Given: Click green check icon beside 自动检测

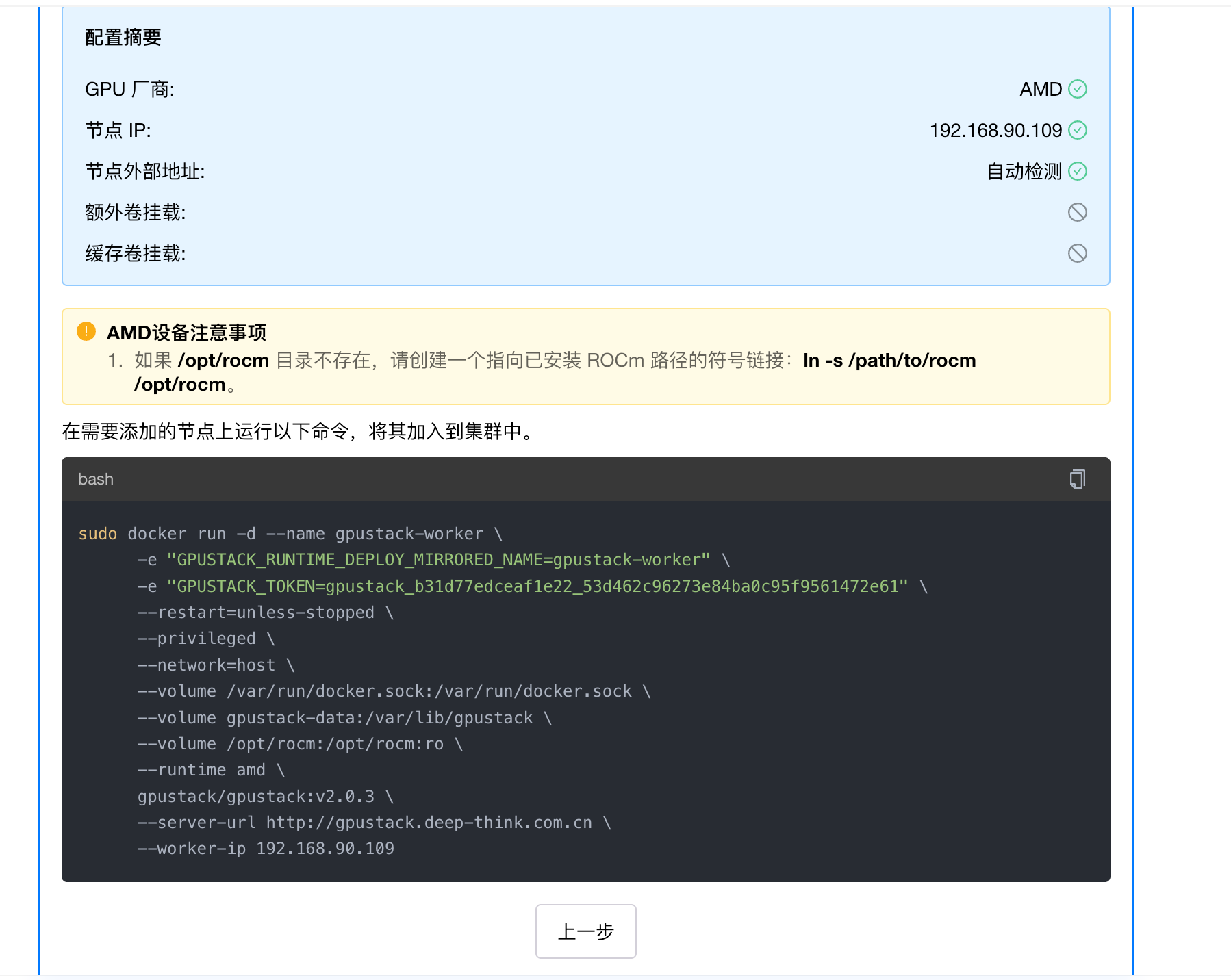Looking at the screenshot, I should click(x=1078, y=171).
